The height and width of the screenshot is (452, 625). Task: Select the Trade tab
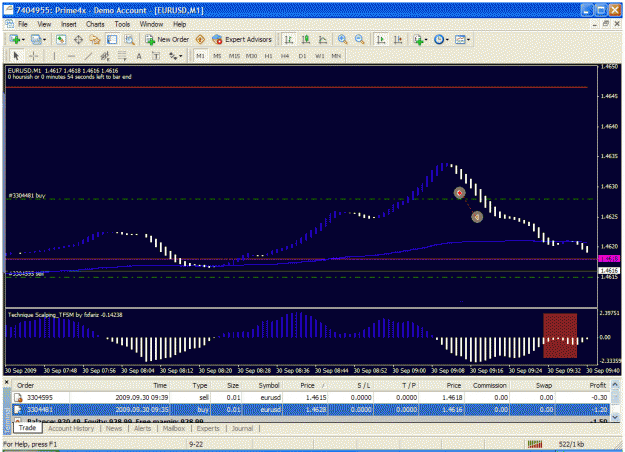28,428
